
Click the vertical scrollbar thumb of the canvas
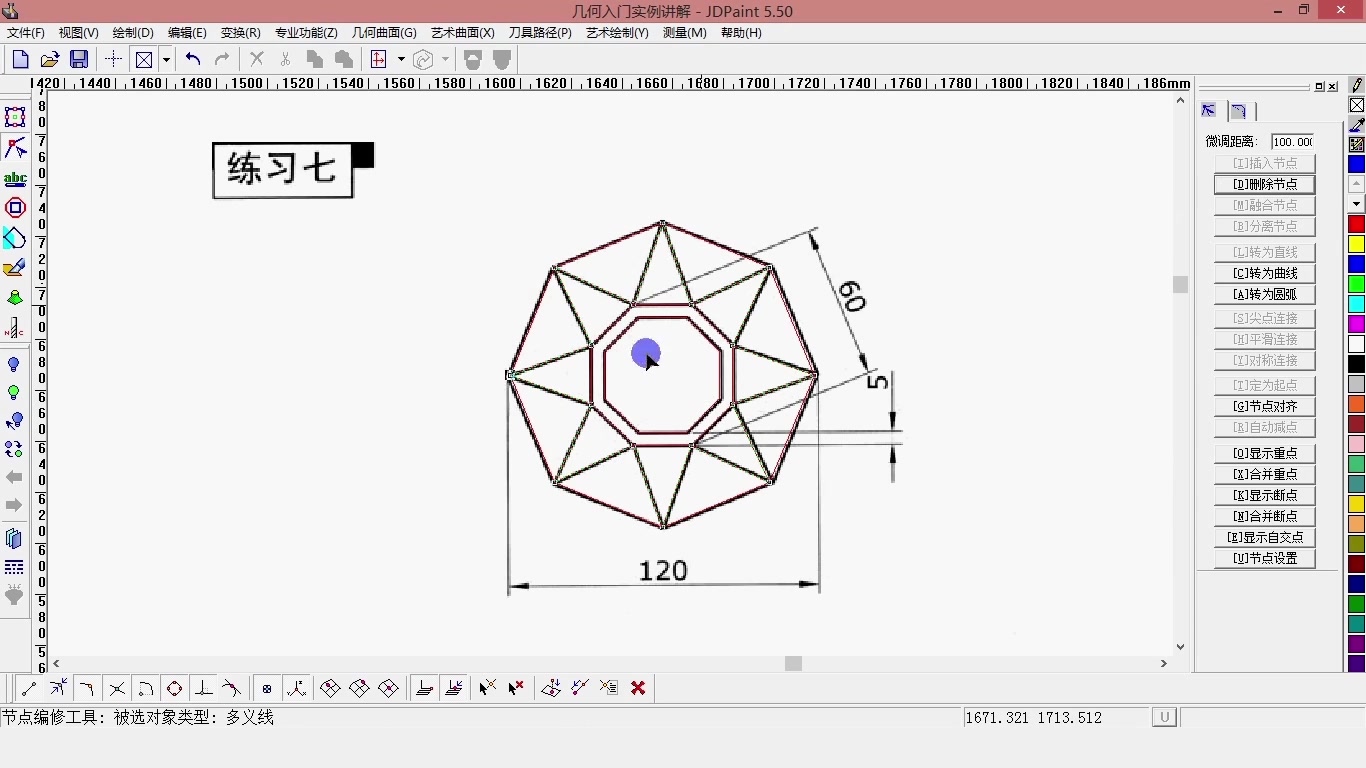click(1181, 284)
